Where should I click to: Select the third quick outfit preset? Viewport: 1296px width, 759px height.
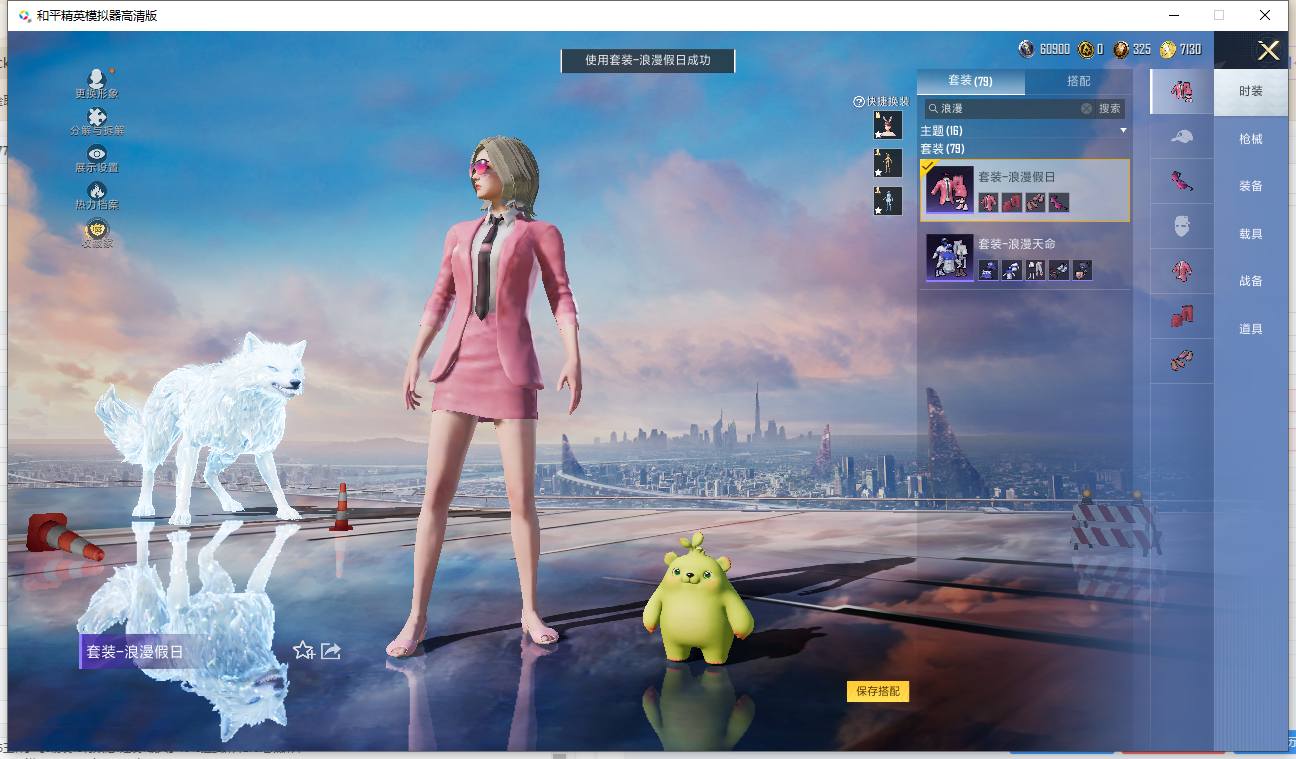point(888,201)
